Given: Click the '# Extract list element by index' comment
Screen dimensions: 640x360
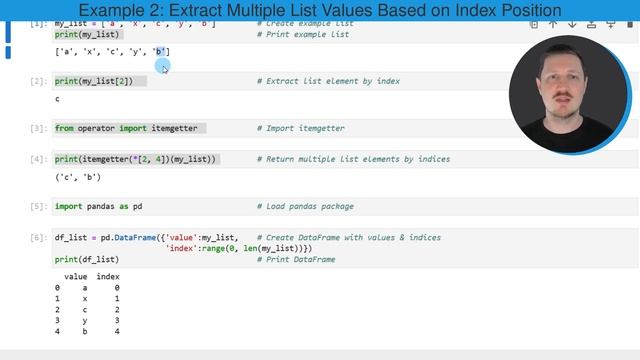Looking at the screenshot, I should pos(328,81).
